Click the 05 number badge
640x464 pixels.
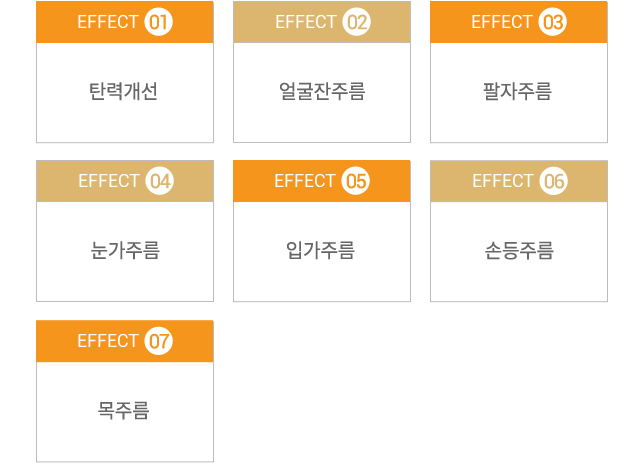(356, 181)
